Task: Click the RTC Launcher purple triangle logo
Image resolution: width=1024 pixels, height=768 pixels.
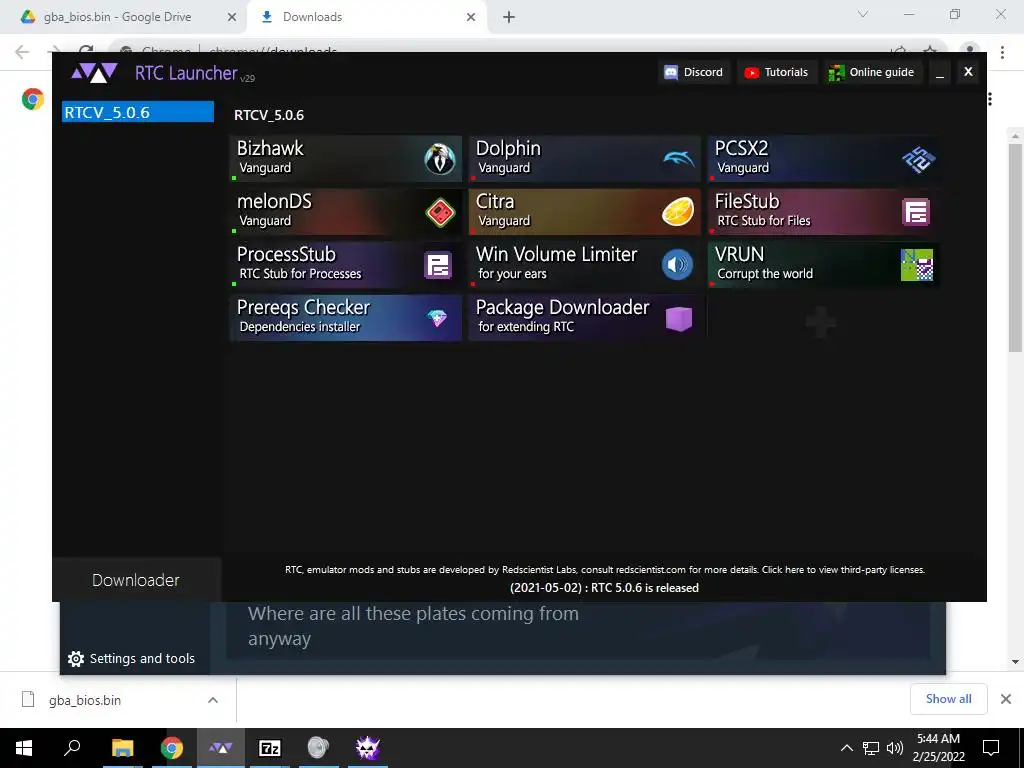Action: tap(95, 72)
